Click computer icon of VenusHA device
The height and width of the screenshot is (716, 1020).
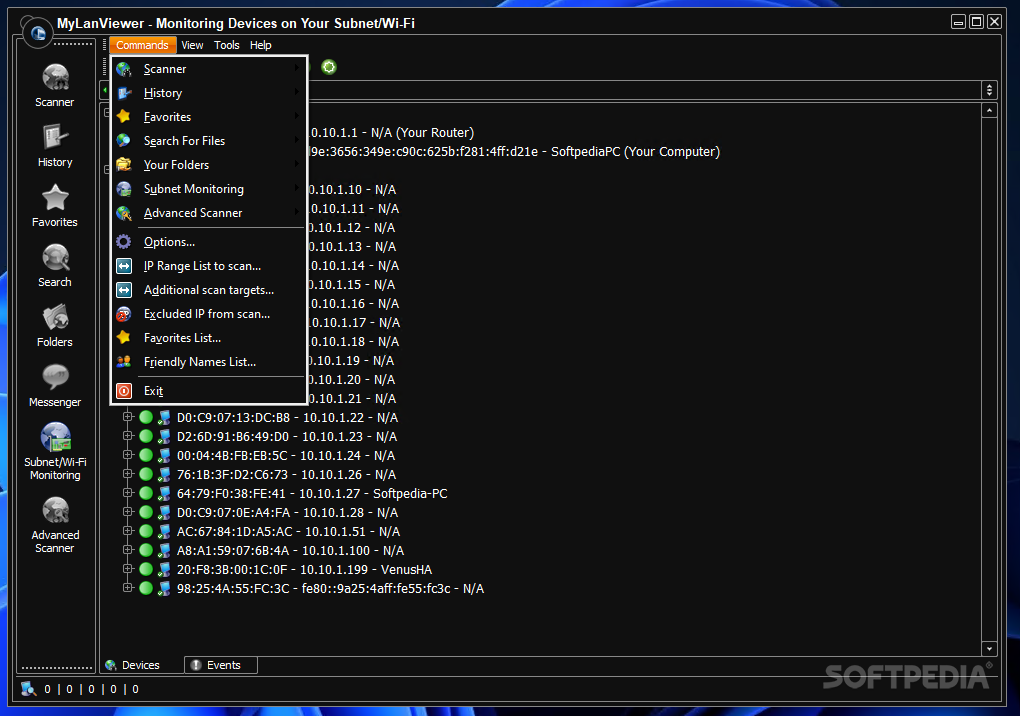164,570
